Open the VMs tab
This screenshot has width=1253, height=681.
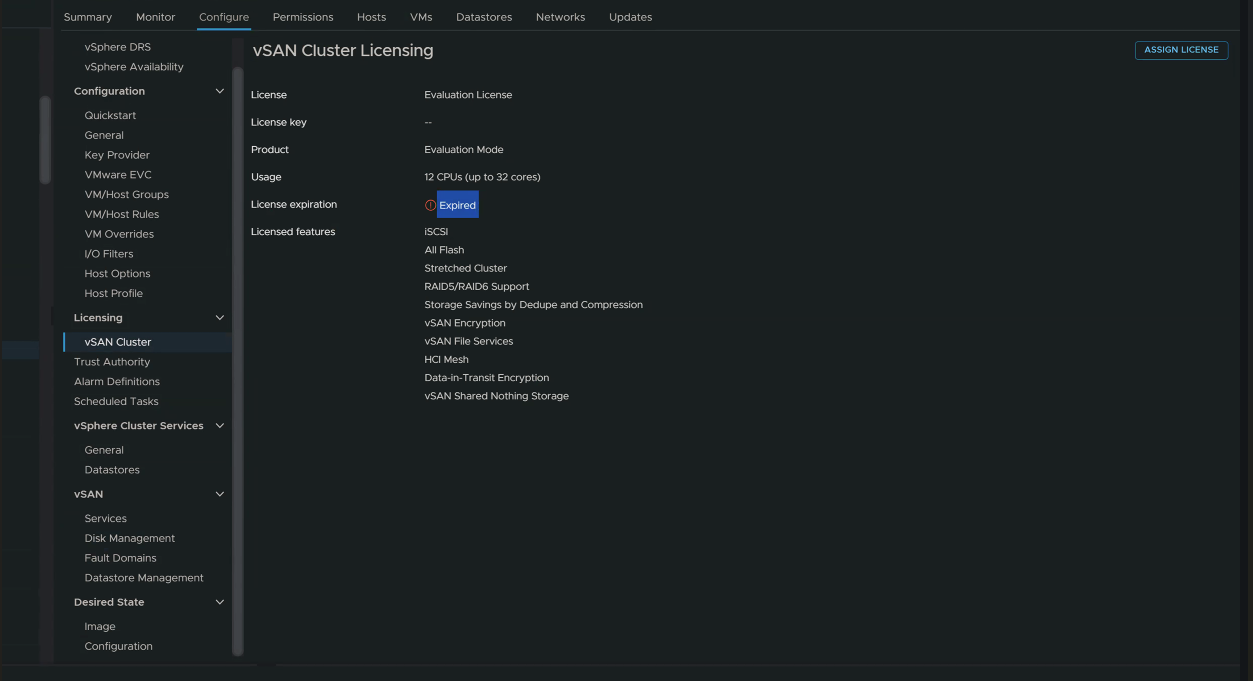pos(421,17)
